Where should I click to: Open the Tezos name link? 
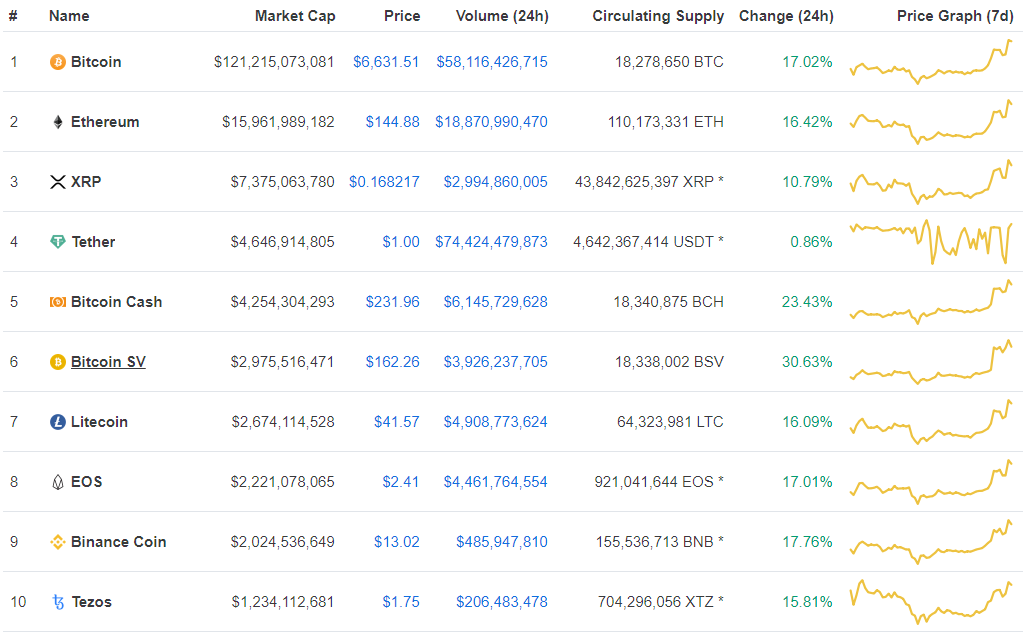tap(92, 602)
